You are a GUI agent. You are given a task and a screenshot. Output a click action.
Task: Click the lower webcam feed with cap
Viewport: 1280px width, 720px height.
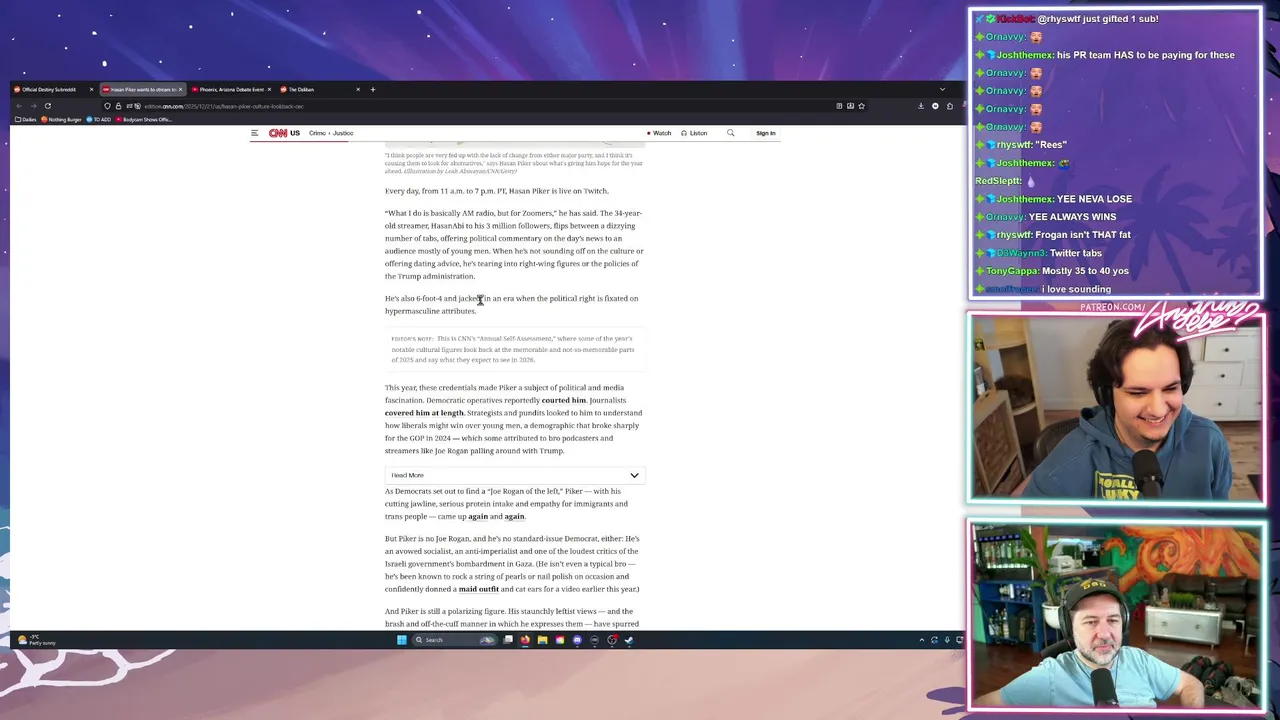point(1115,615)
